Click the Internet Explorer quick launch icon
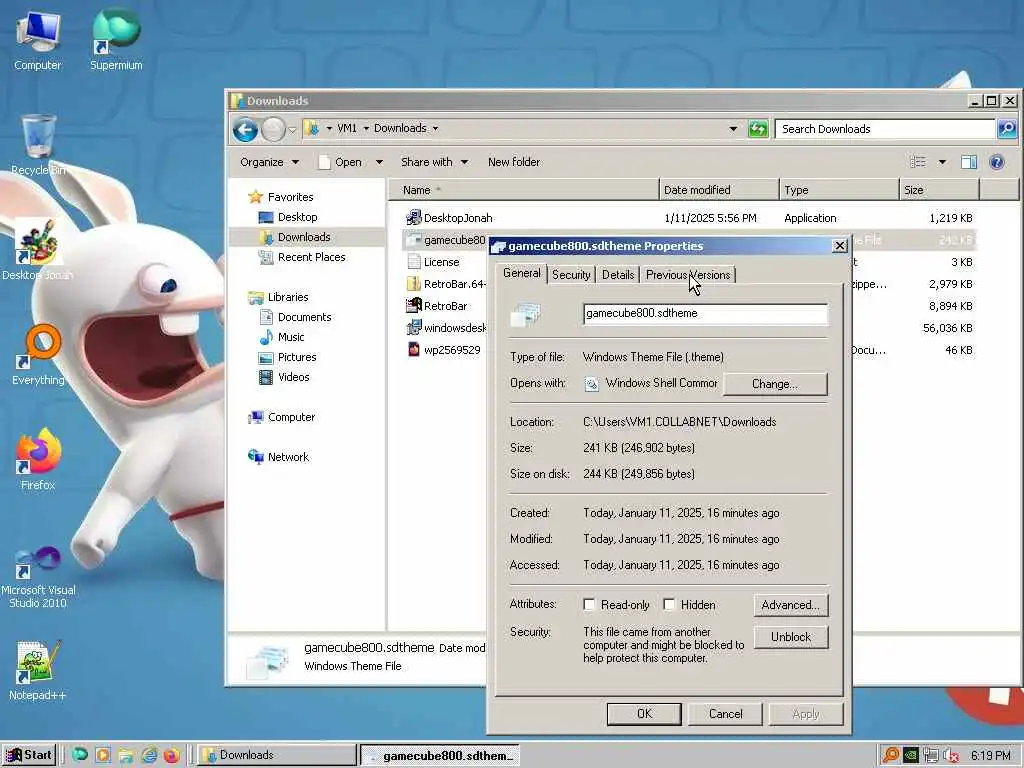Viewport: 1024px width, 768px height. pyautogui.click(x=149, y=755)
